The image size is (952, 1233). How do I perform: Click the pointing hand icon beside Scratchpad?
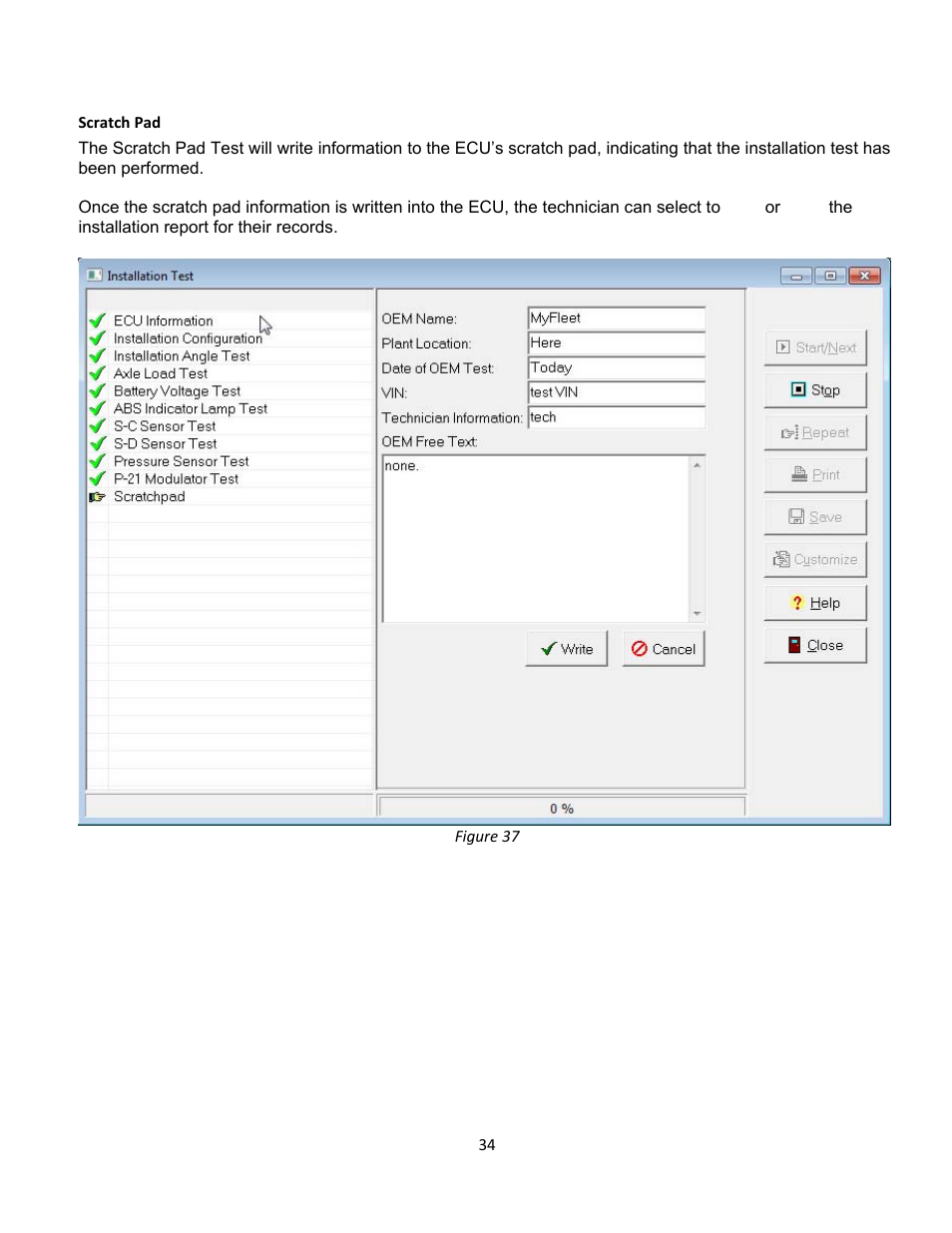(97, 496)
